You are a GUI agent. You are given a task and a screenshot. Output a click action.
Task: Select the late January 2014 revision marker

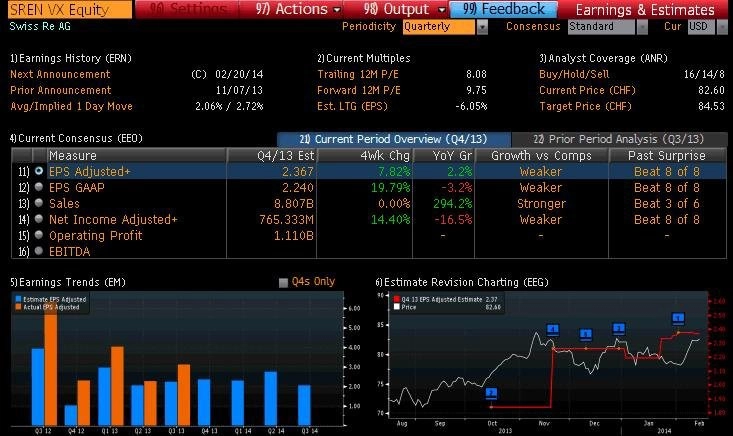(678, 318)
